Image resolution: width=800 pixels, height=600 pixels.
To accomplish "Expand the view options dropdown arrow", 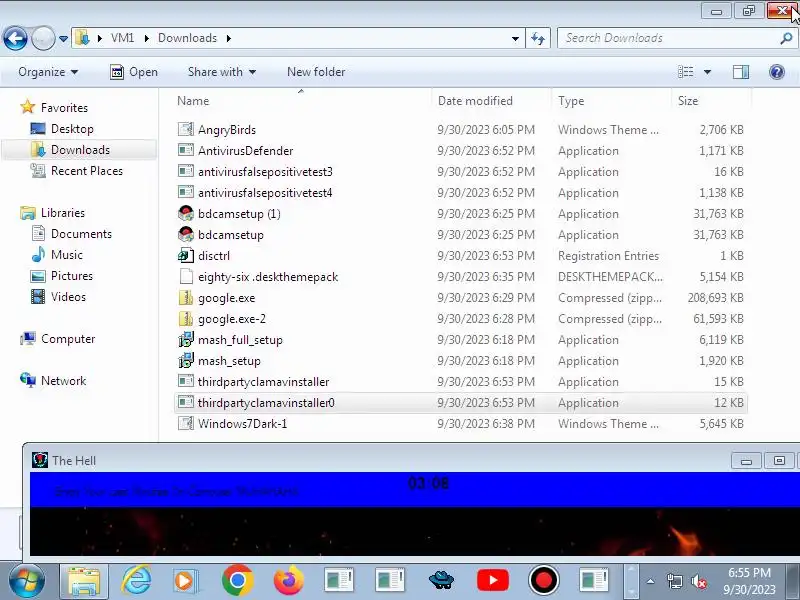I will (708, 72).
